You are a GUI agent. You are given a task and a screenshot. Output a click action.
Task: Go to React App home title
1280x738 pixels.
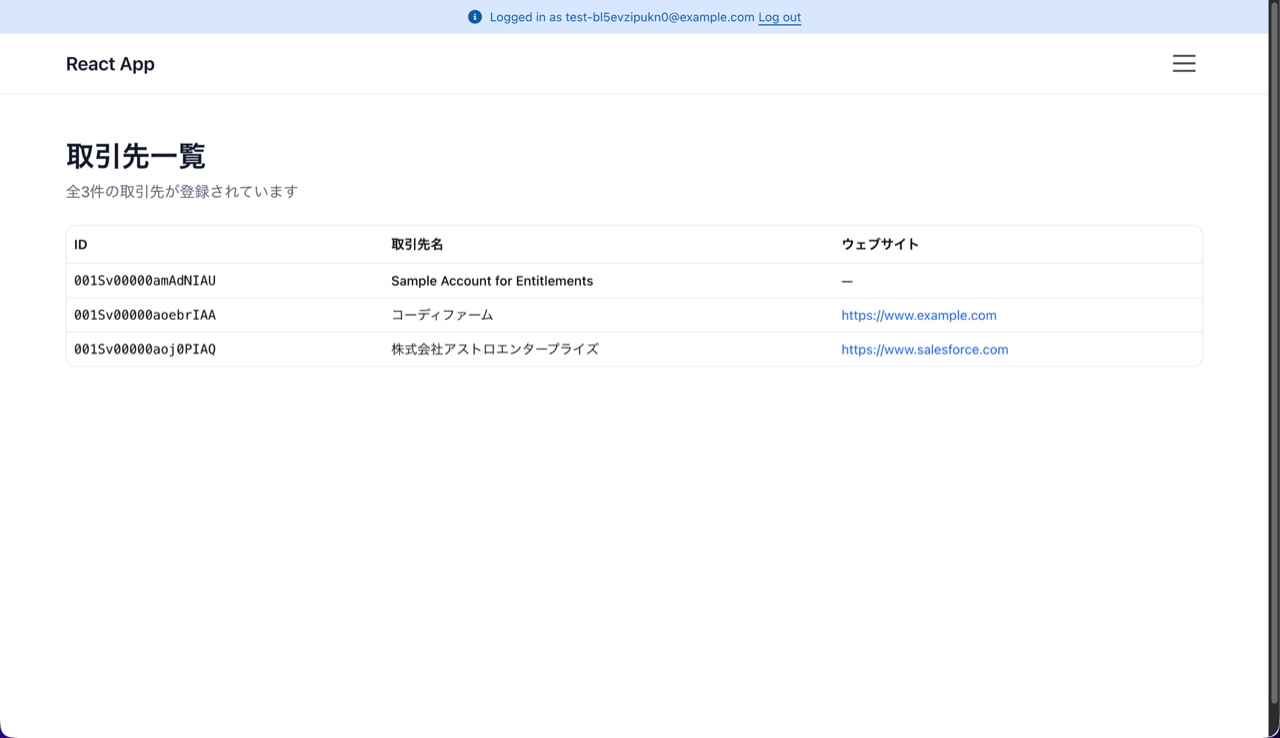point(110,64)
